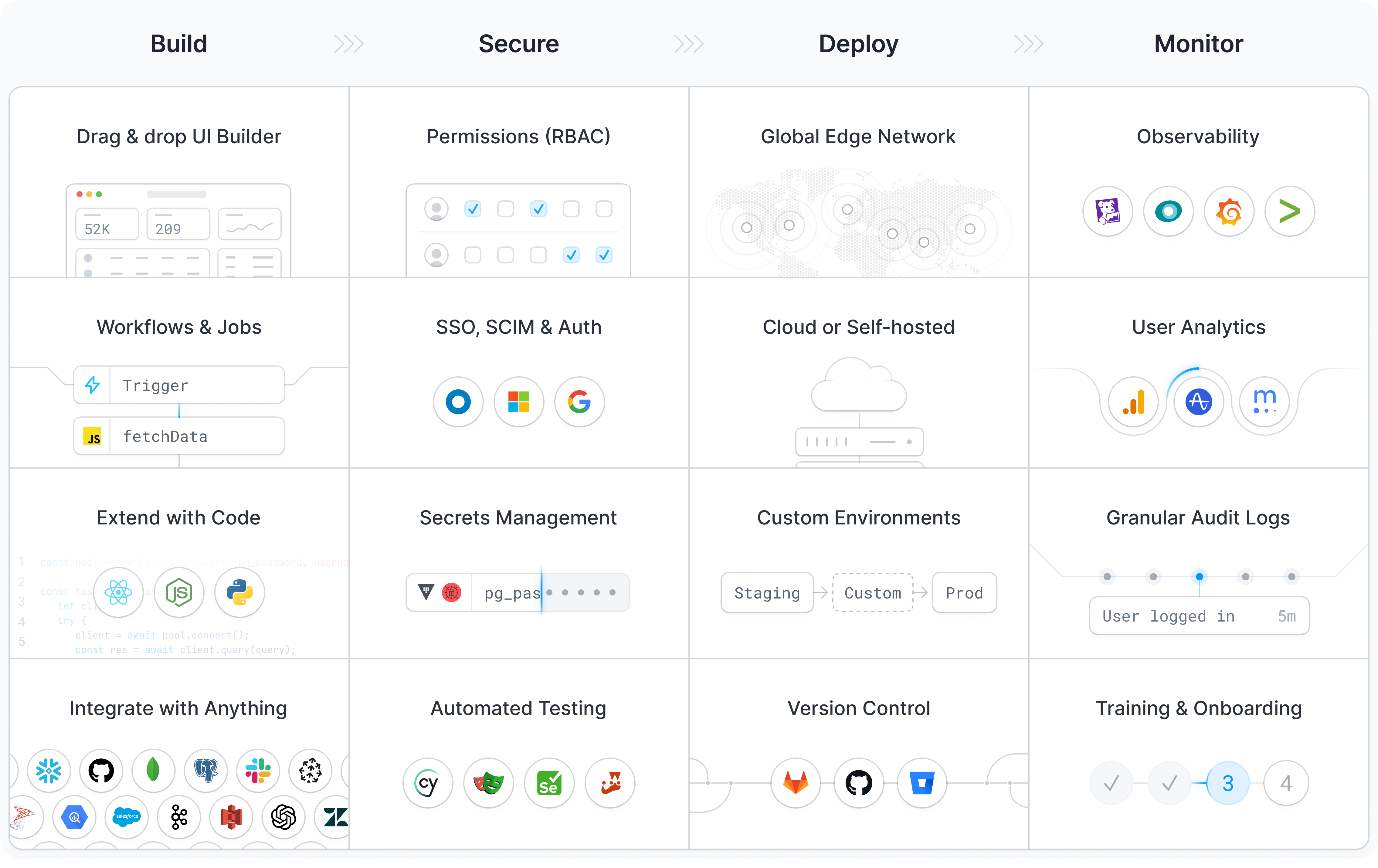Screen dimensions: 1378x868
Task: Click the GitLab icon under Version Control
Action: click(795, 783)
